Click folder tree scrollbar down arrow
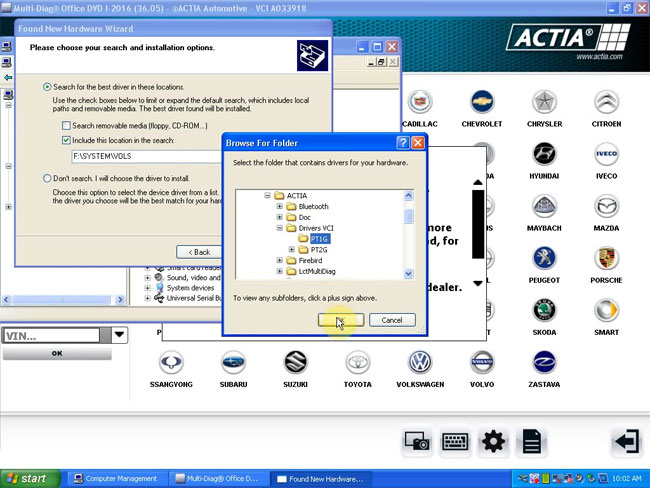 pos(408,273)
